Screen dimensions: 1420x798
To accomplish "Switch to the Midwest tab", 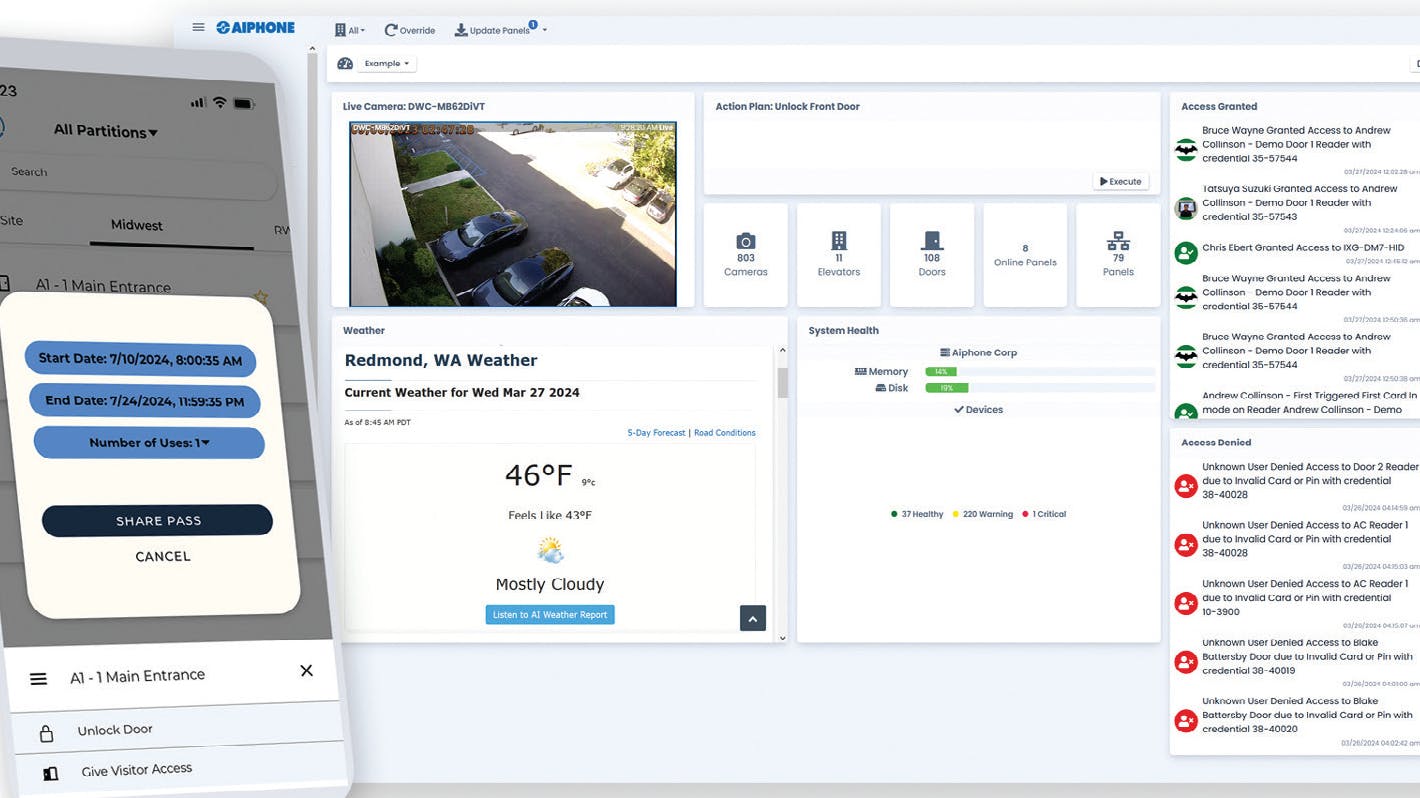I will coord(136,225).
